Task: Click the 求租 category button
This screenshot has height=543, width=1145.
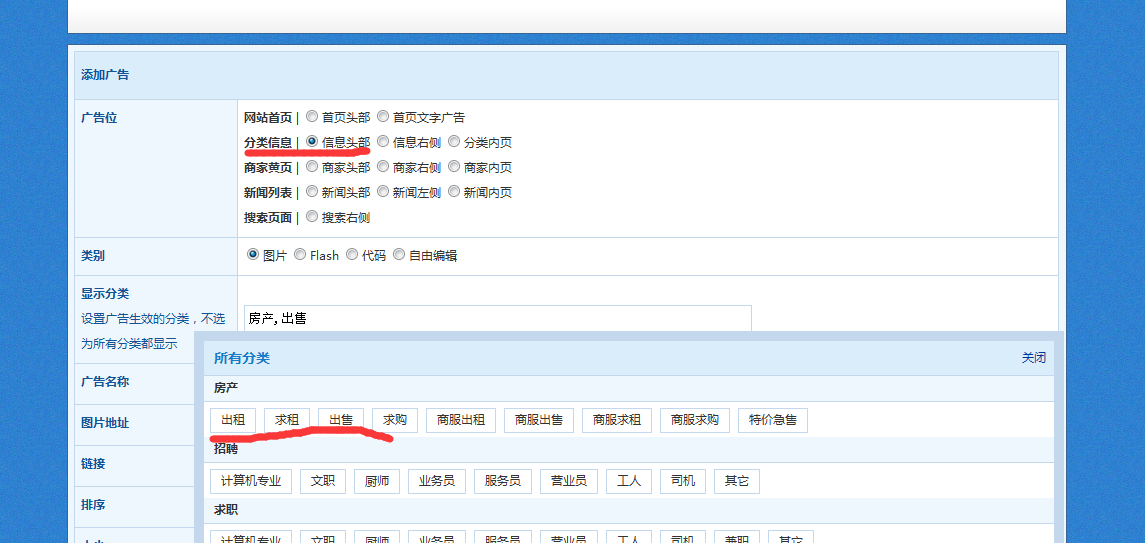Action: pos(287,420)
